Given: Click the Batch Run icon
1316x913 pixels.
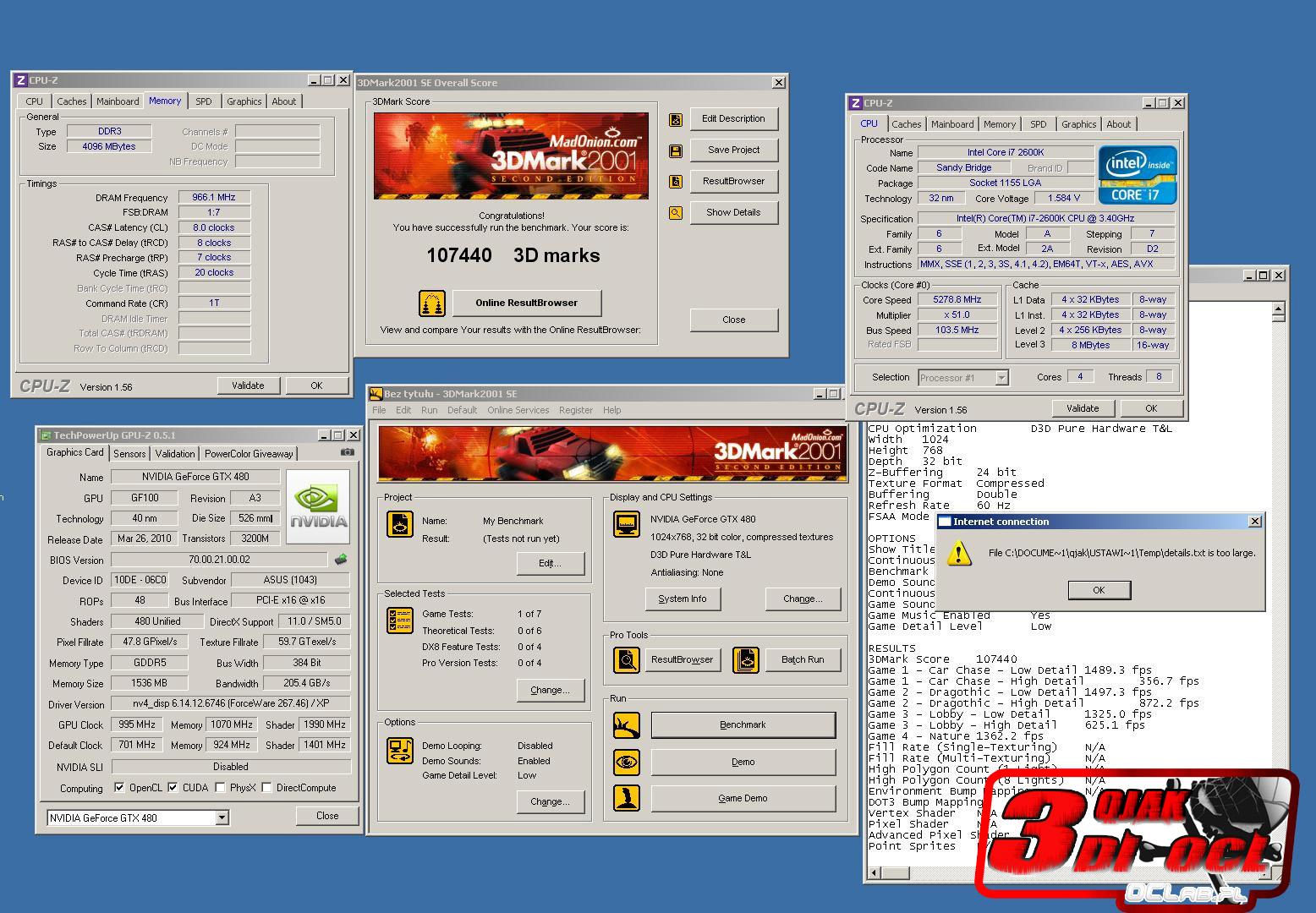Looking at the screenshot, I should (746, 659).
